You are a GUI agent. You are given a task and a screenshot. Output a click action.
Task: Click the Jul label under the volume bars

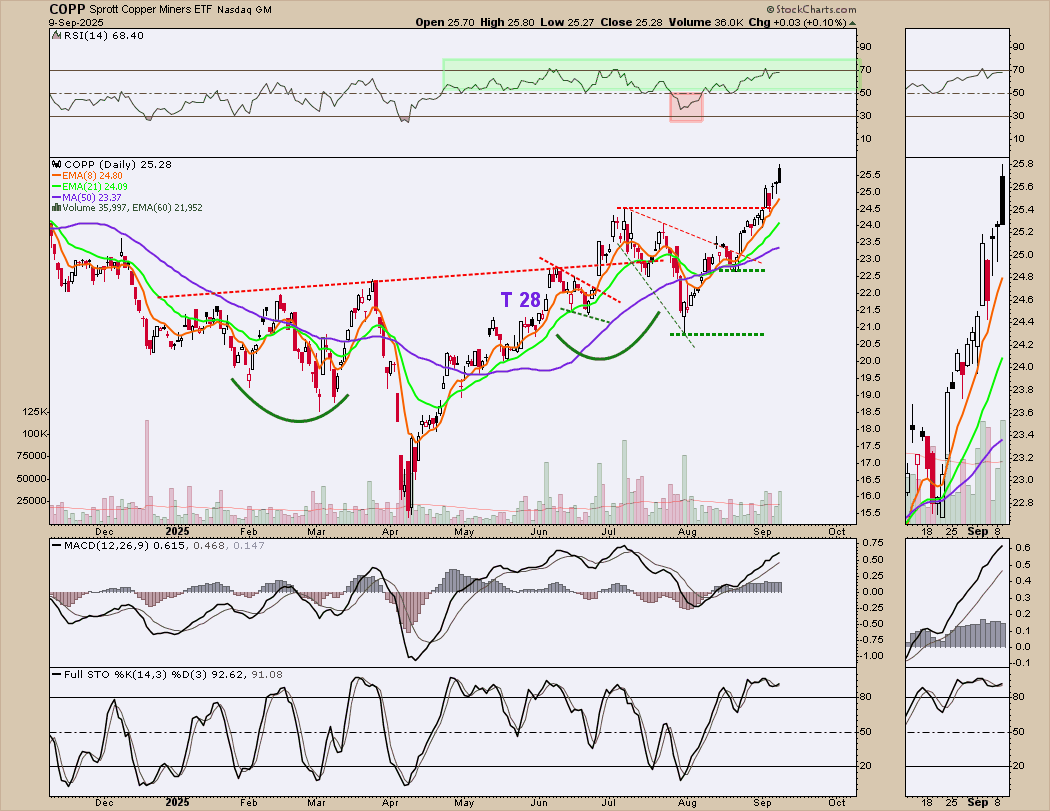coord(609,532)
